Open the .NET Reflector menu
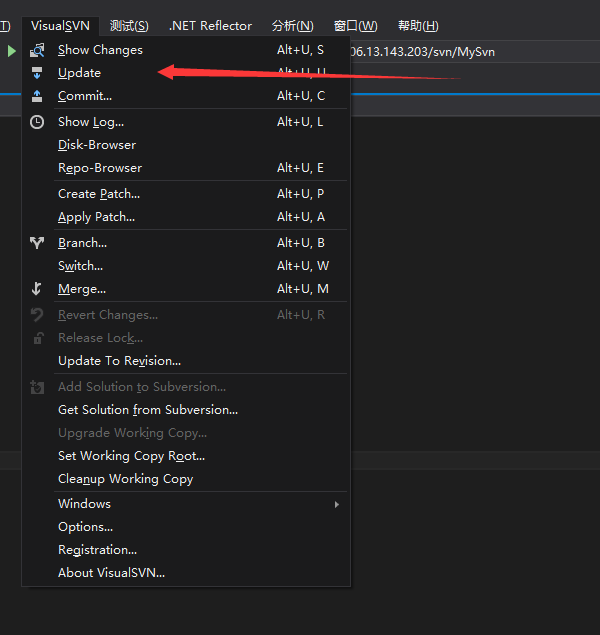 tap(210, 26)
